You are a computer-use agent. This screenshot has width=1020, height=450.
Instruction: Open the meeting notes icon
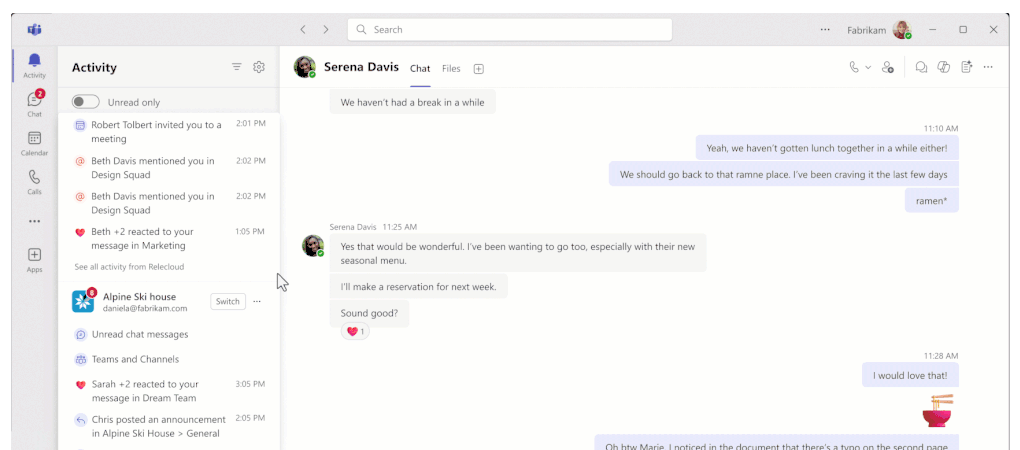coord(966,67)
